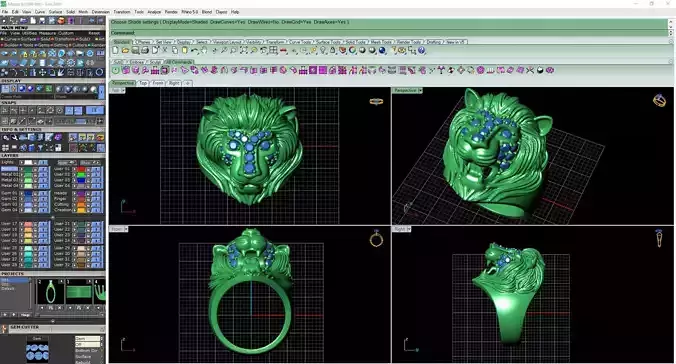
Task: Switch to the Curve Tools tab
Action: point(300,42)
